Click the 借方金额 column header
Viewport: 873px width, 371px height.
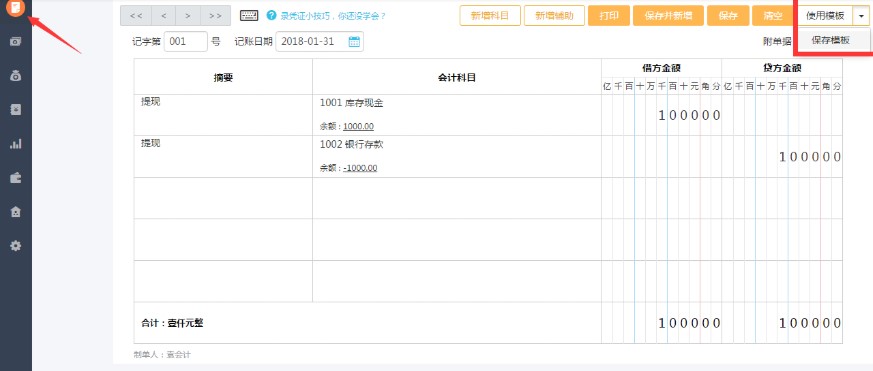pyautogui.click(x=661, y=69)
